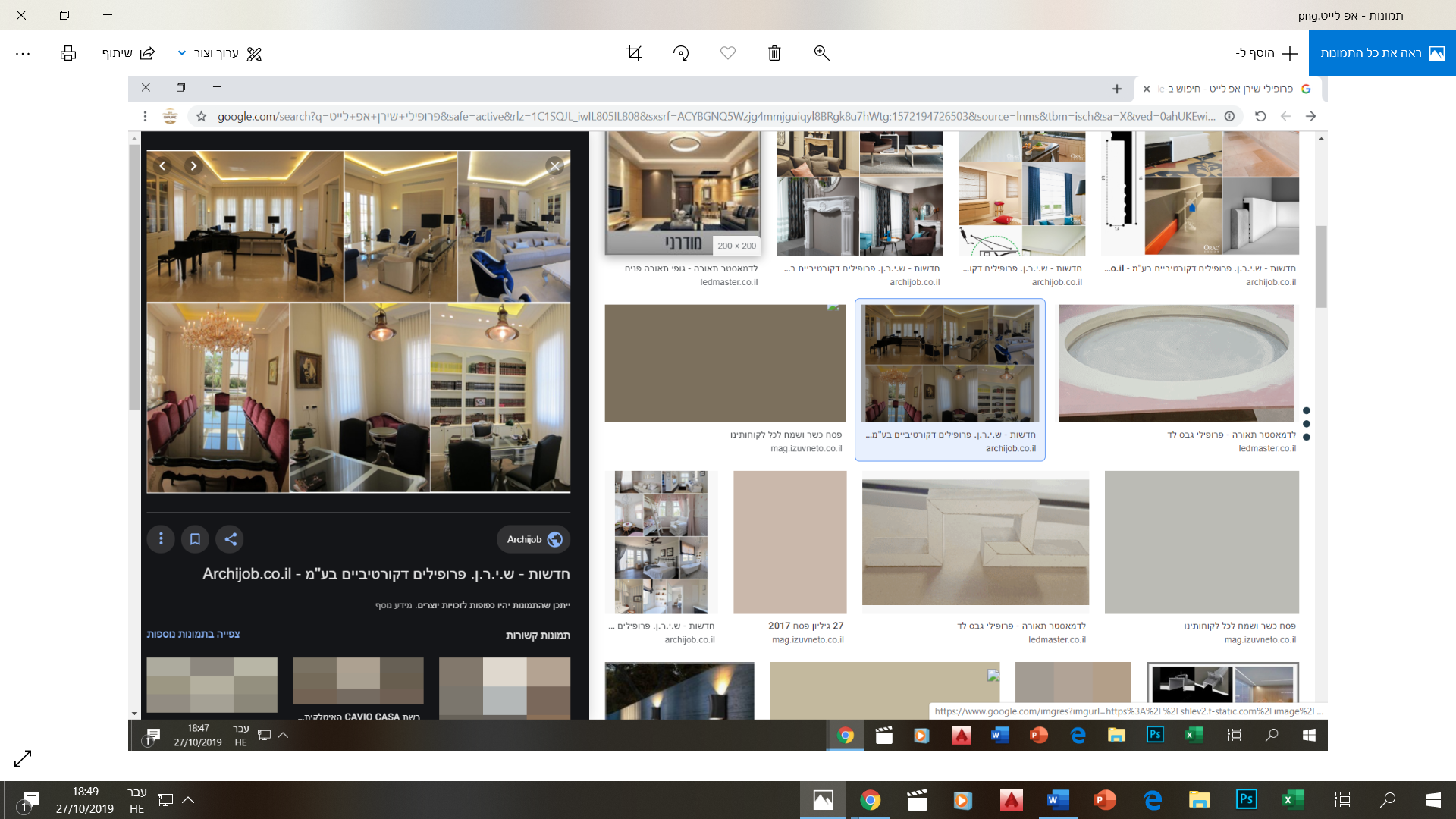
Task: Open Photoshop from the taskbar
Action: pos(1246,800)
